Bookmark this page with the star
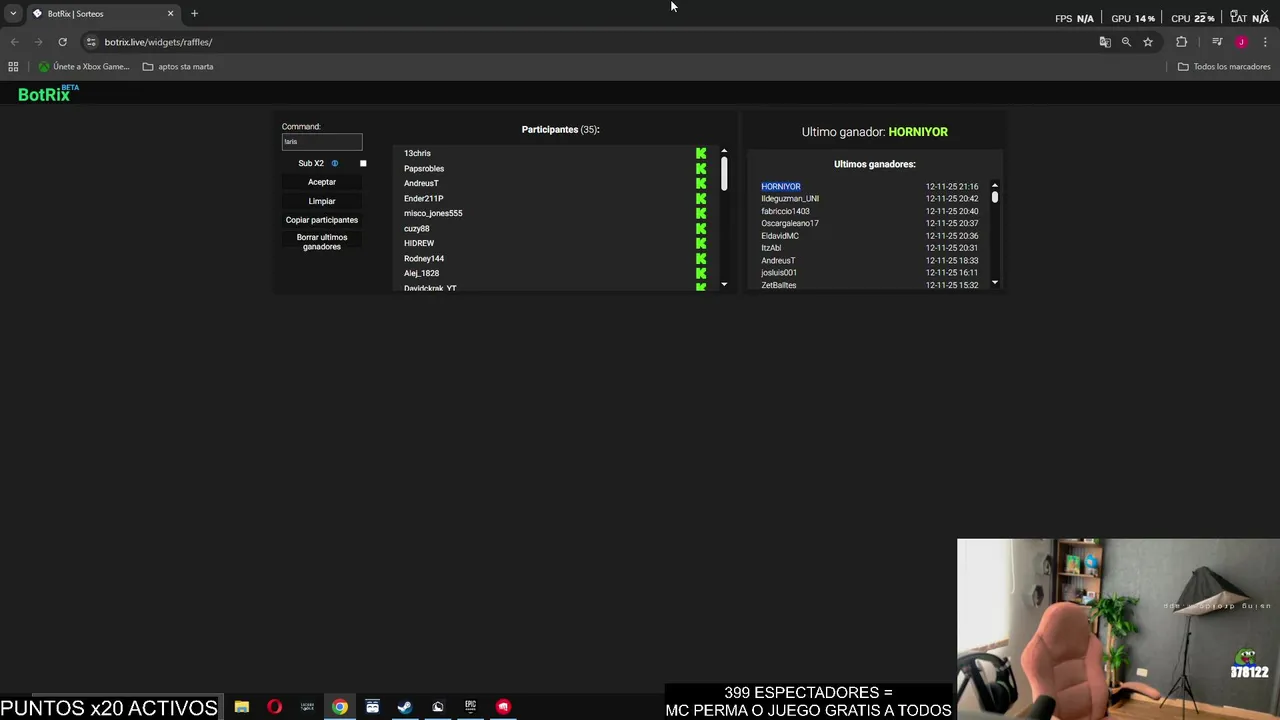Viewport: 1280px width, 720px height. 1148,42
